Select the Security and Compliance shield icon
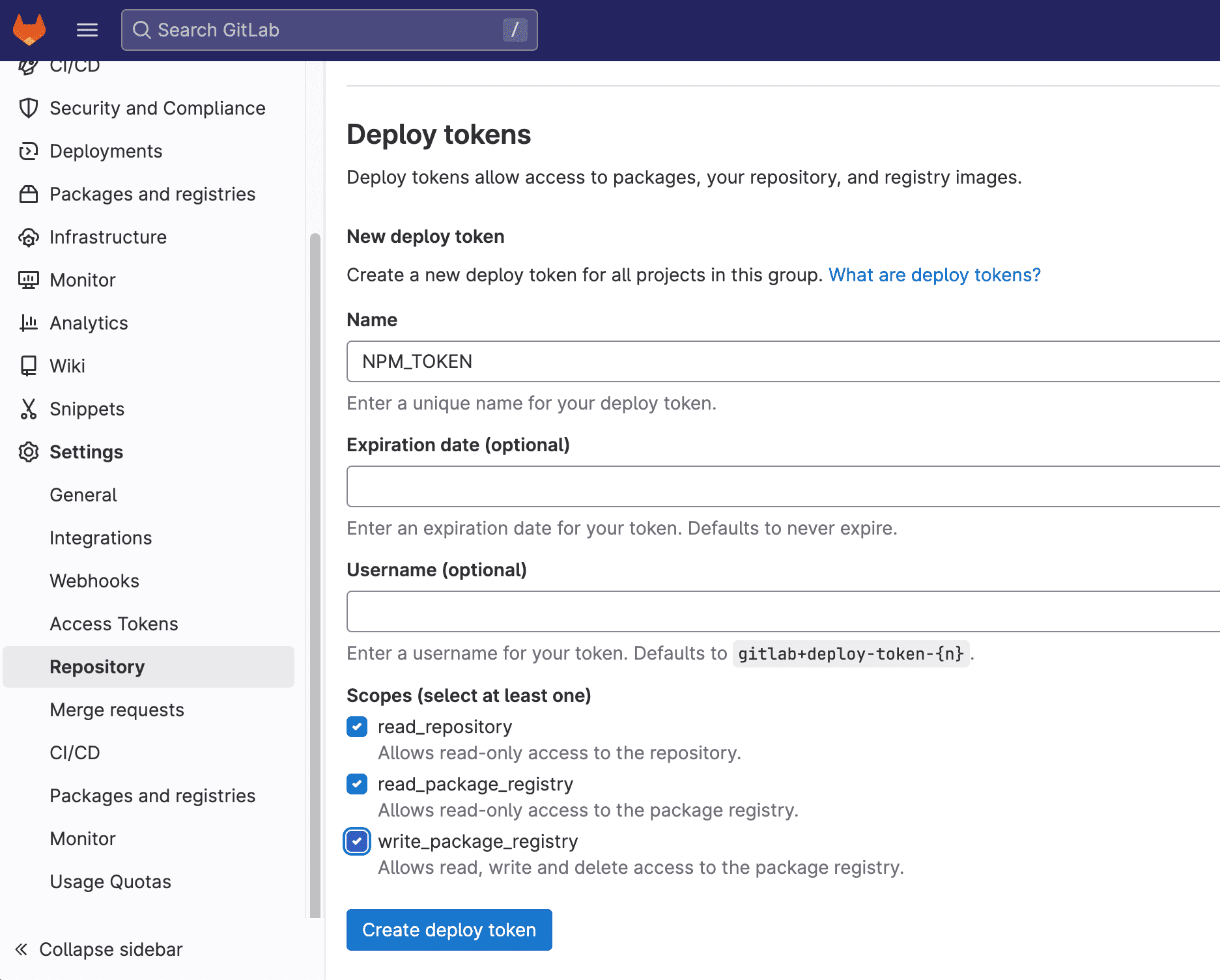 click(x=29, y=108)
